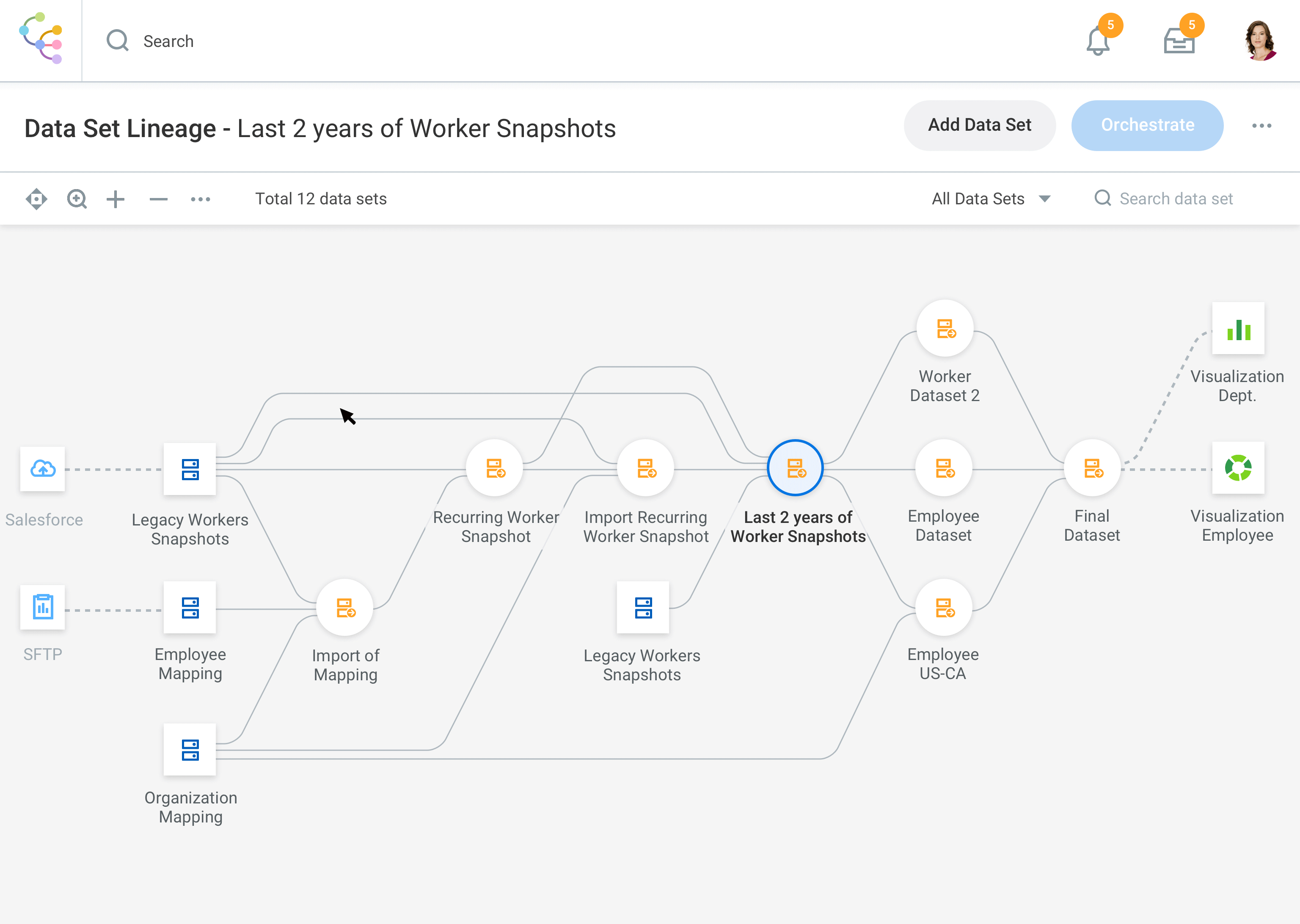Screen dimensions: 1300x924
Task: Click the notifications bell icon
Action: pyautogui.click(x=1097, y=41)
